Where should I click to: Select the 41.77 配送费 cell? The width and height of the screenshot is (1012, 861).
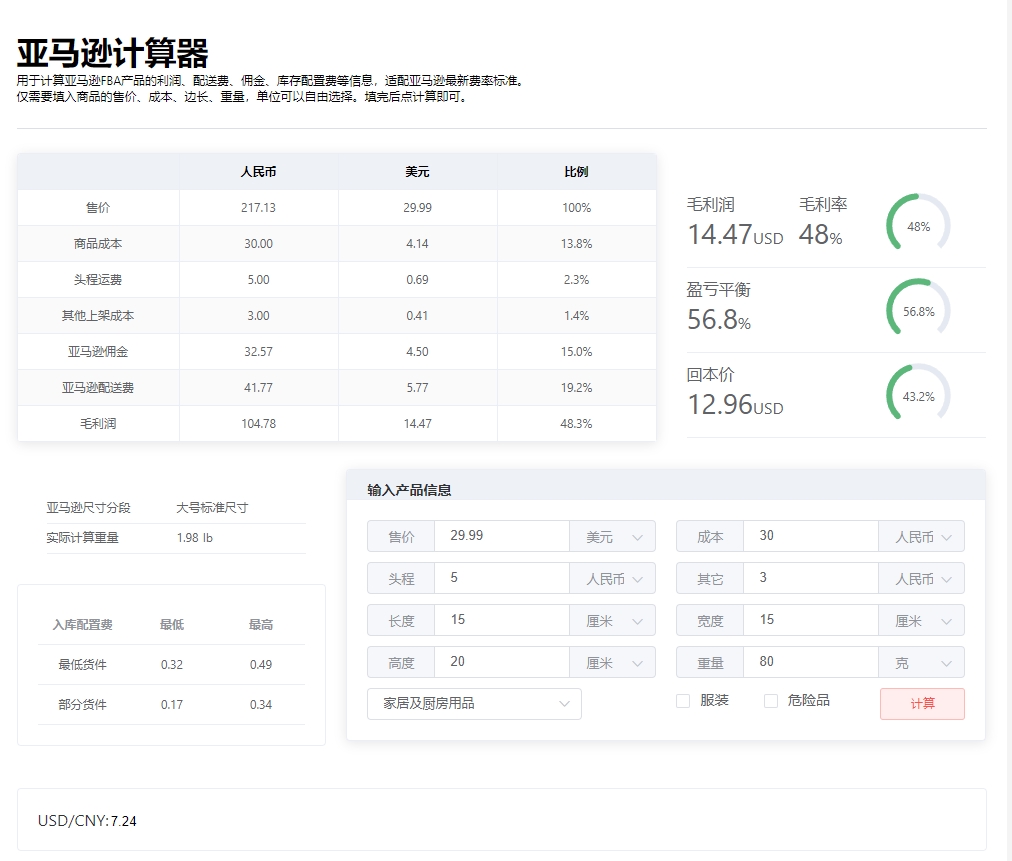(258, 388)
